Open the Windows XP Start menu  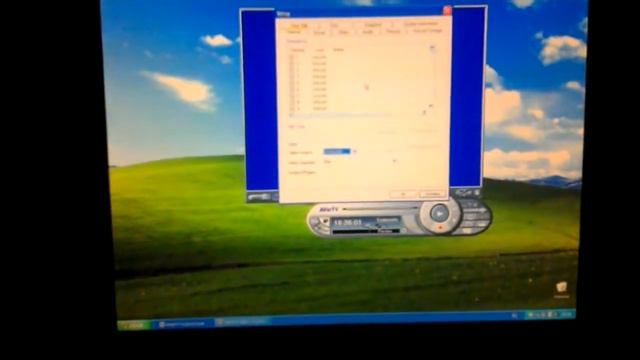click(134, 325)
